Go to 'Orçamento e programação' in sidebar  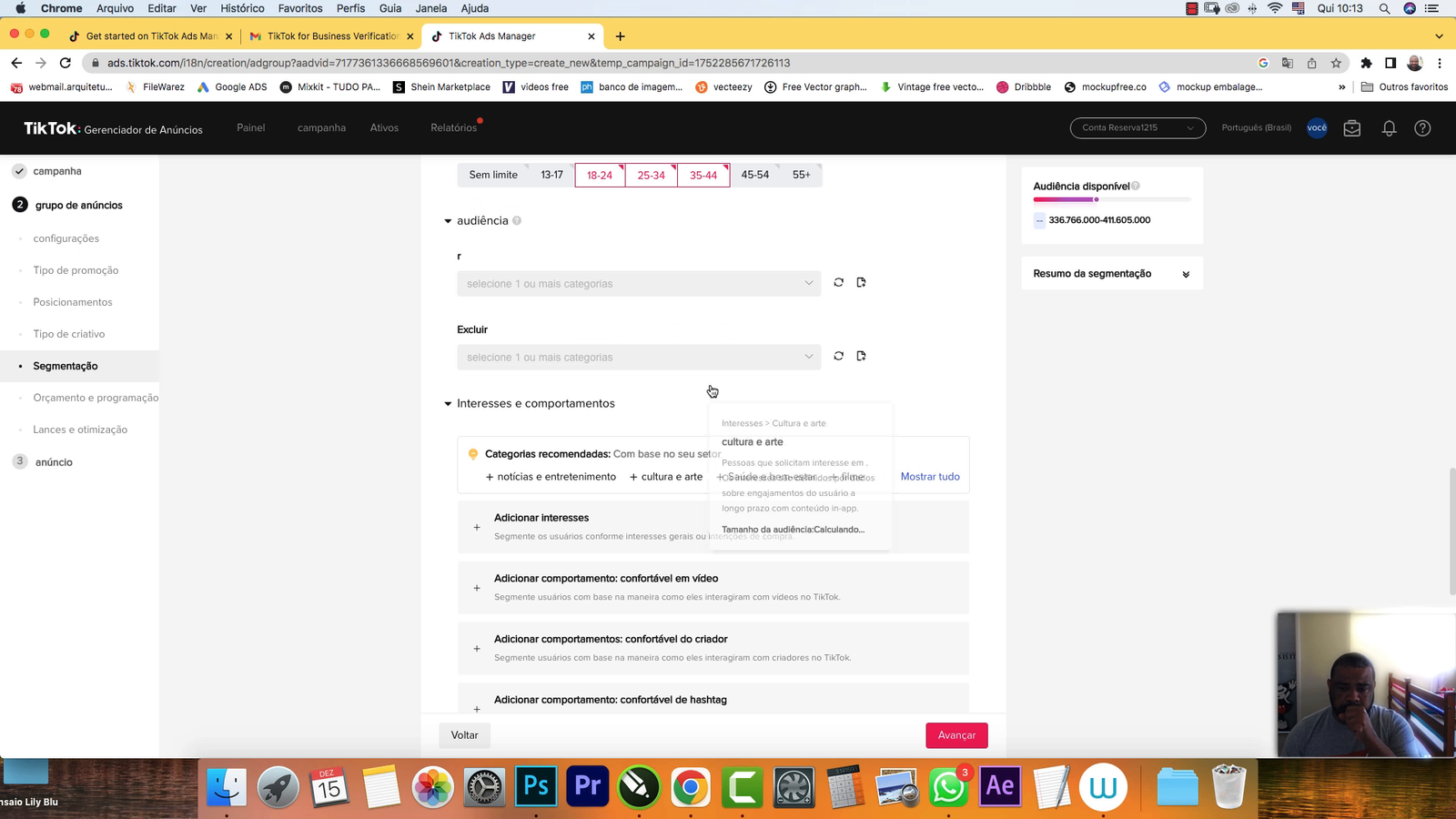click(x=96, y=398)
